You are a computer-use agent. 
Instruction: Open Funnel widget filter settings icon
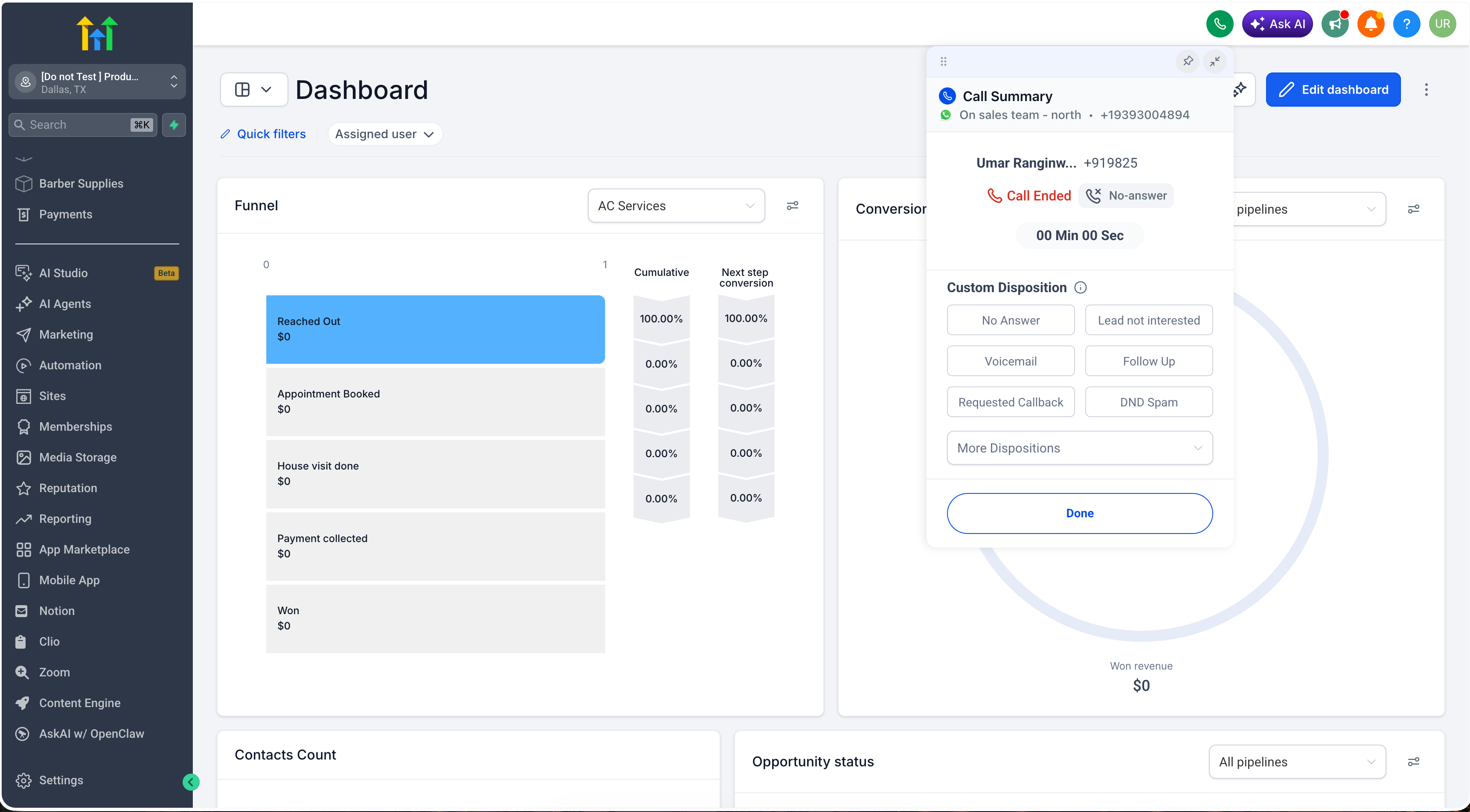792,206
